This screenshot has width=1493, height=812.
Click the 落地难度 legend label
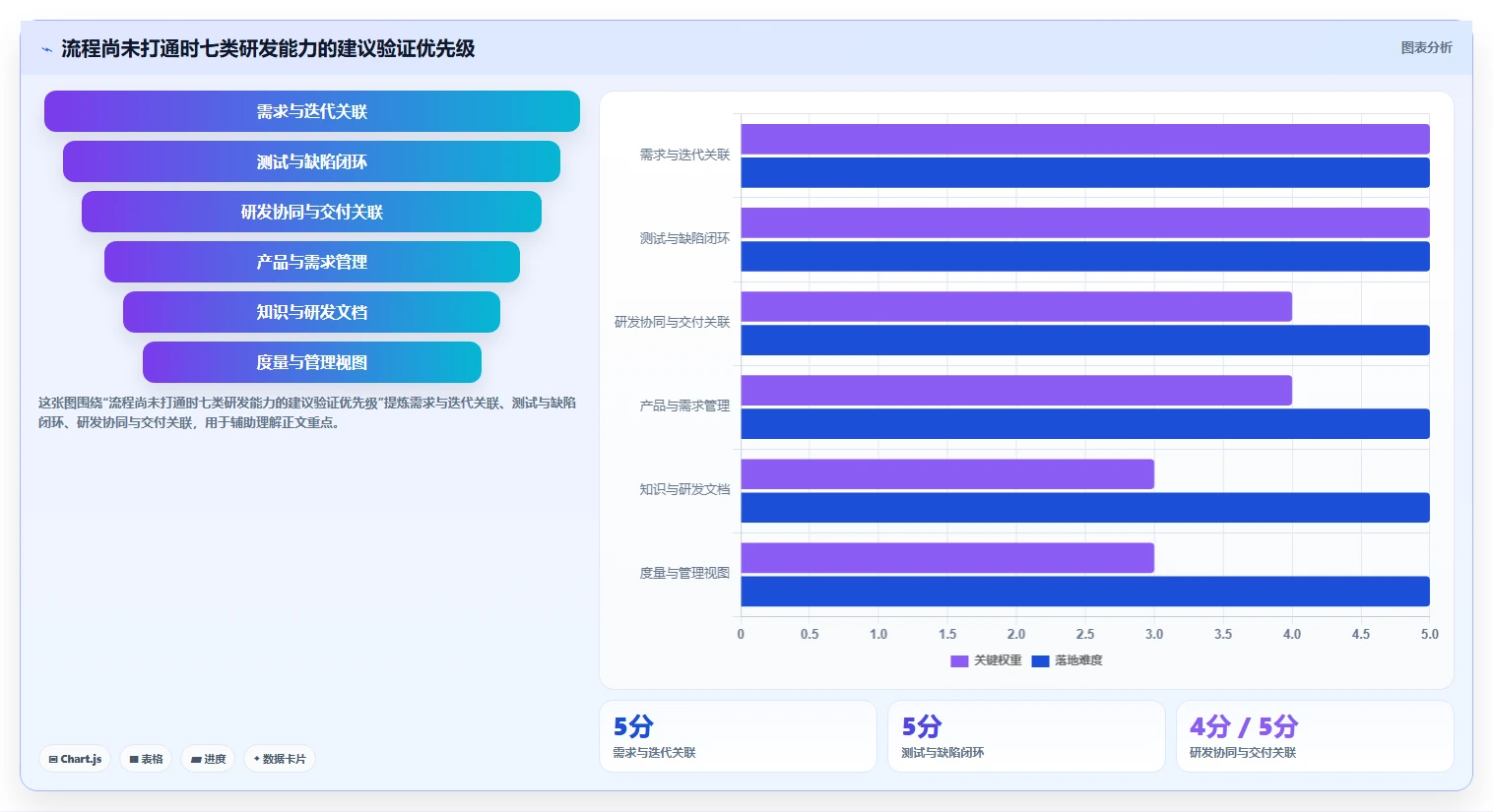tap(1078, 660)
